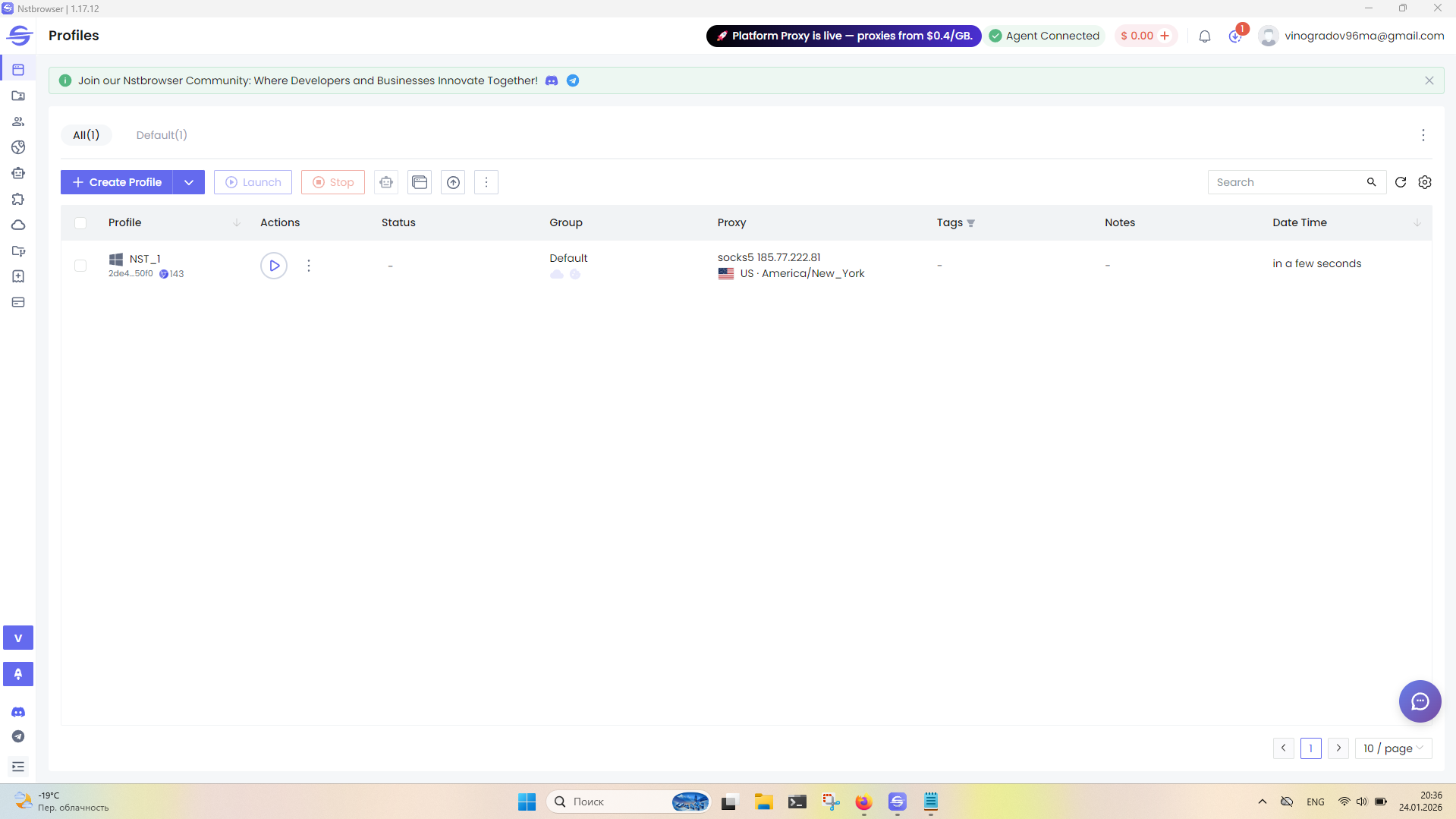Open the extensions puzzle sidebar icon
The width and height of the screenshot is (1456, 819).
tap(18, 199)
